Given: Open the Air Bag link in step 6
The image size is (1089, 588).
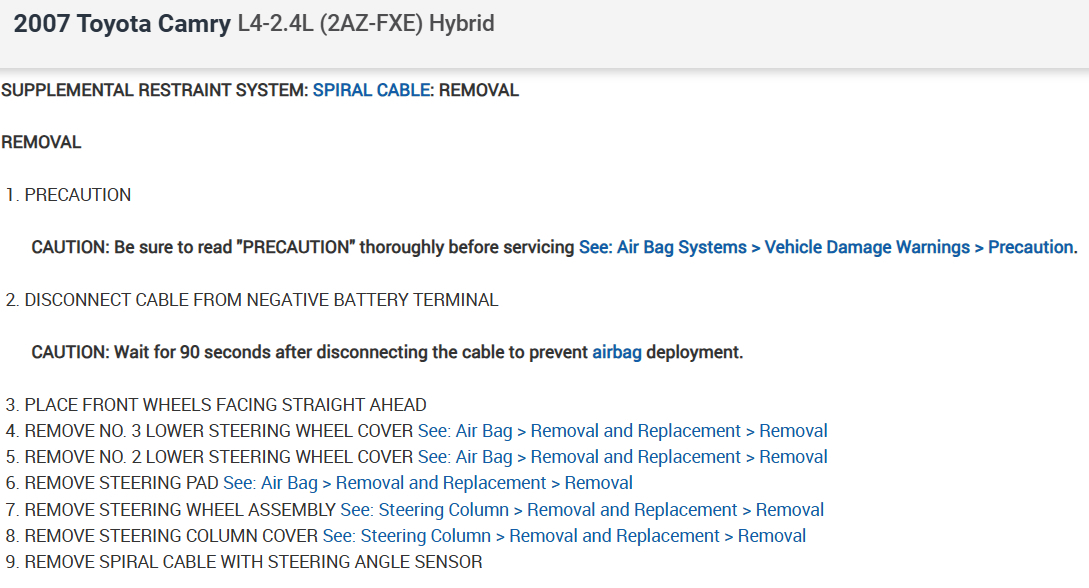Looking at the screenshot, I should coord(288,483).
